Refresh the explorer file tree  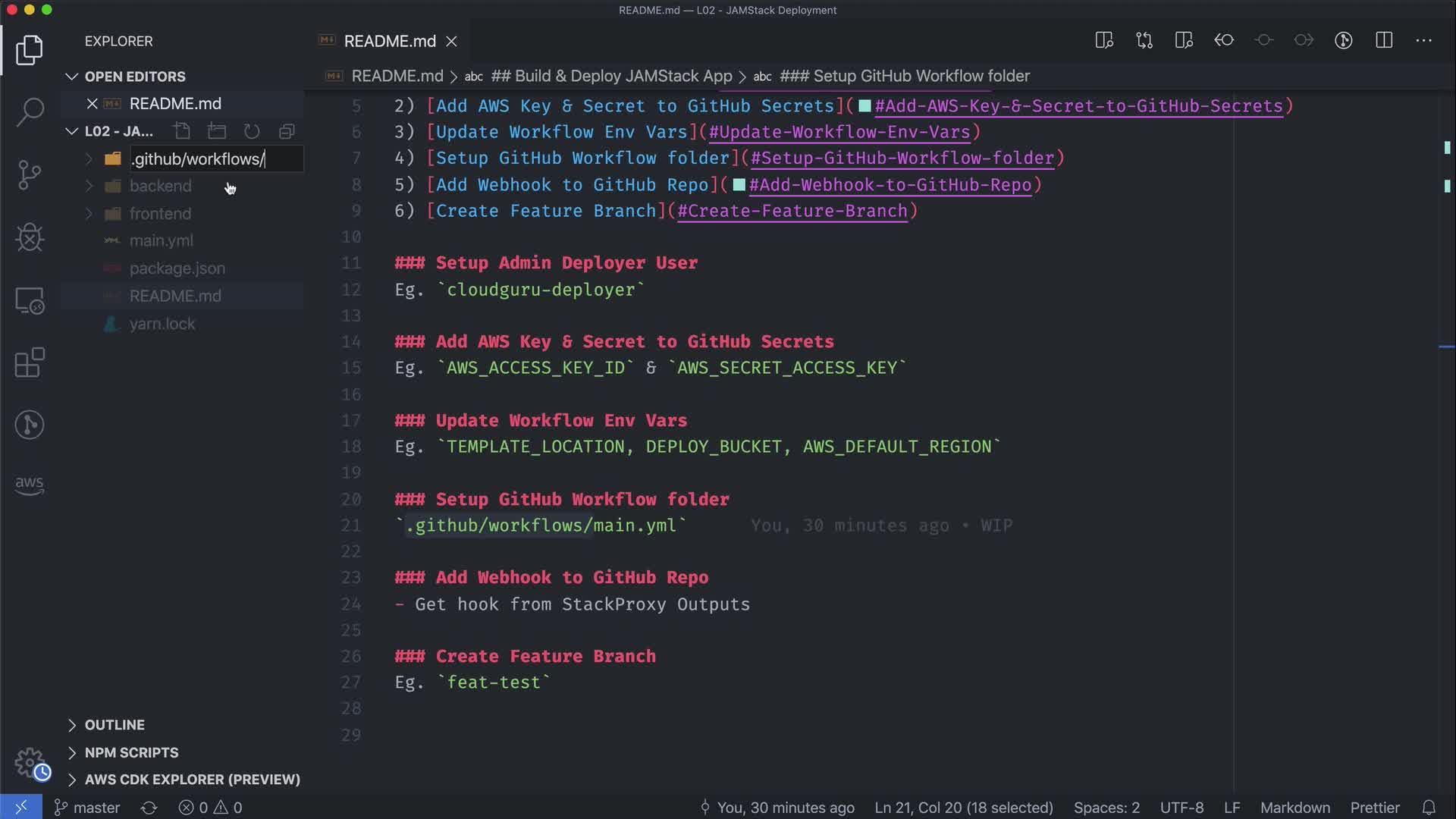coord(252,131)
